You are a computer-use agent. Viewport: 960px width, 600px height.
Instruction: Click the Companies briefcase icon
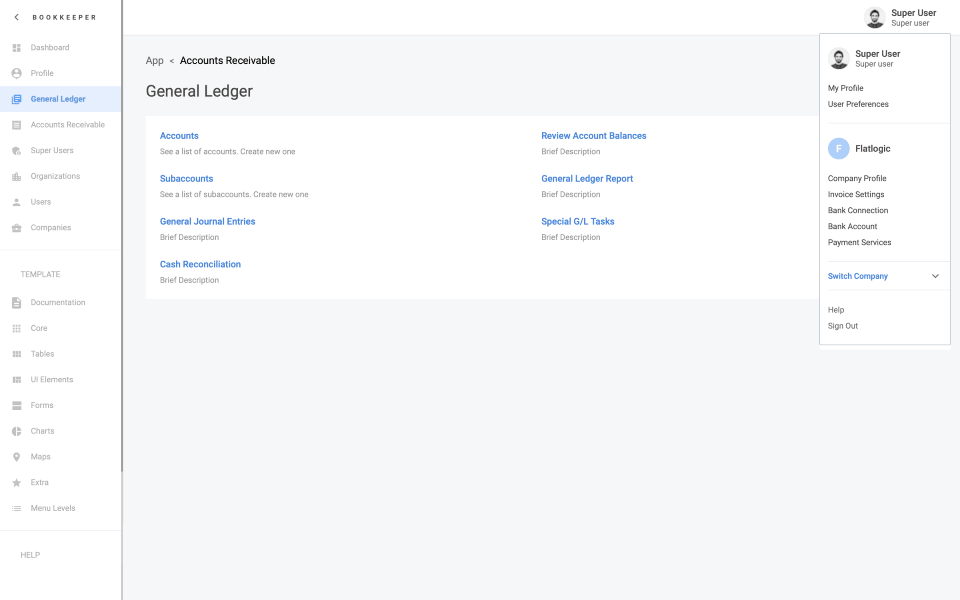click(x=16, y=227)
